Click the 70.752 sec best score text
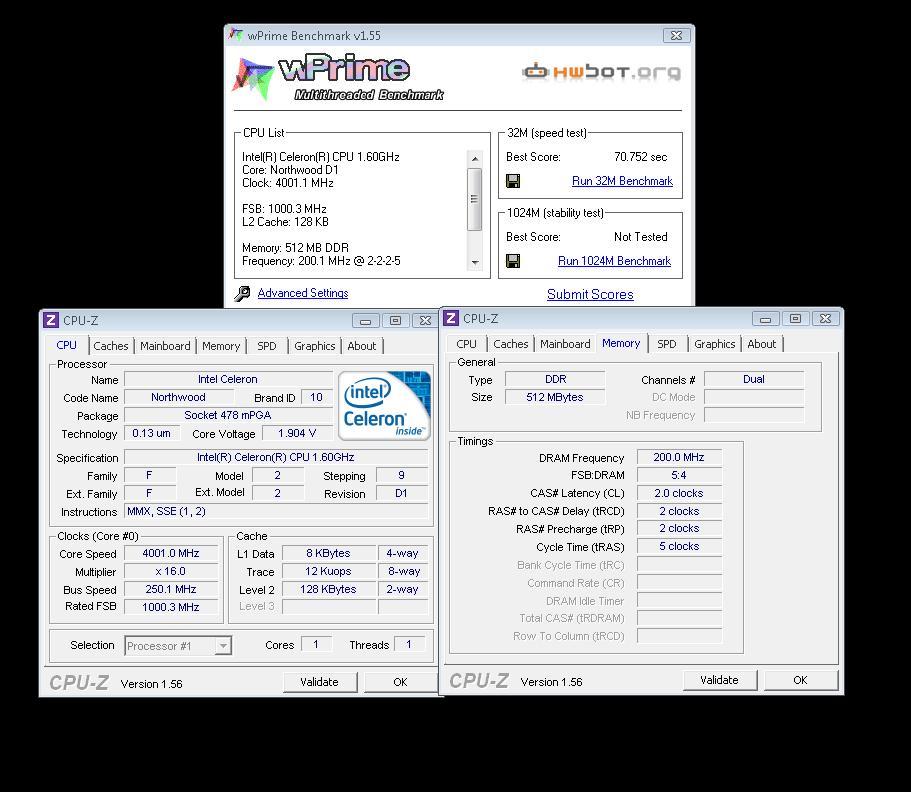This screenshot has height=792, width=911. click(x=641, y=157)
